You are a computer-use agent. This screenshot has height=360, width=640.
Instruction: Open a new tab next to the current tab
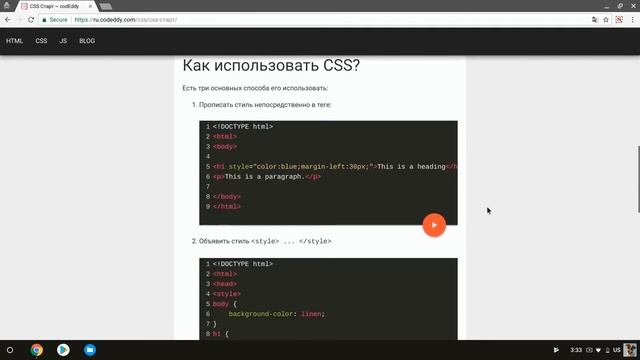click(x=106, y=7)
